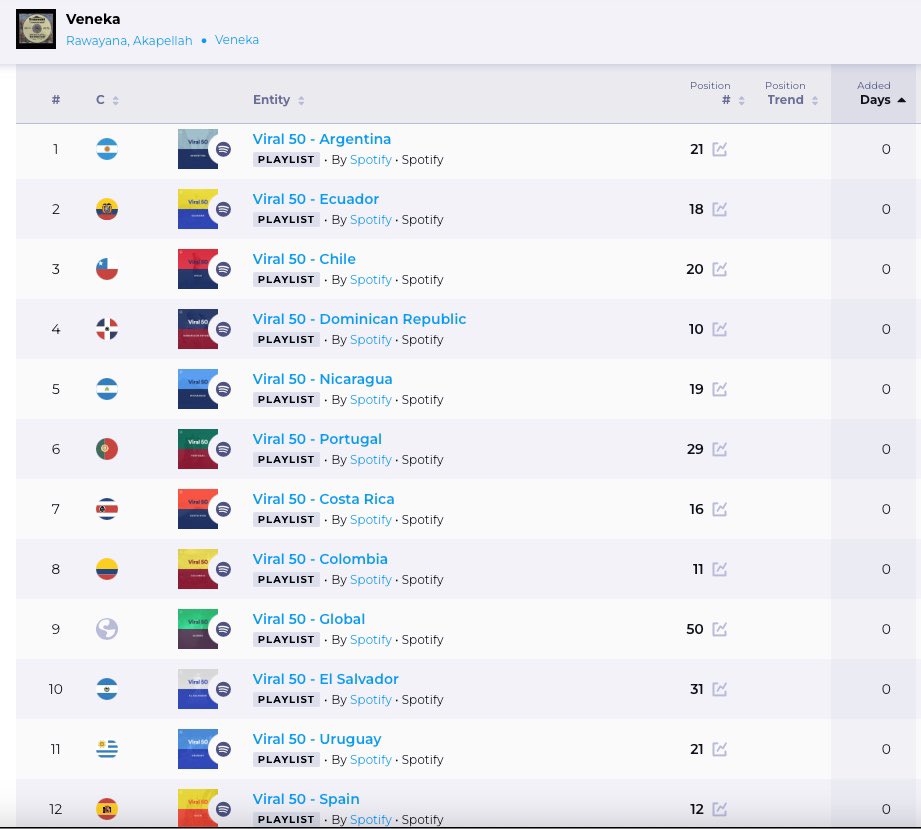Click Viral 50 - Argentina playlist cover thumbnail

coord(198,149)
